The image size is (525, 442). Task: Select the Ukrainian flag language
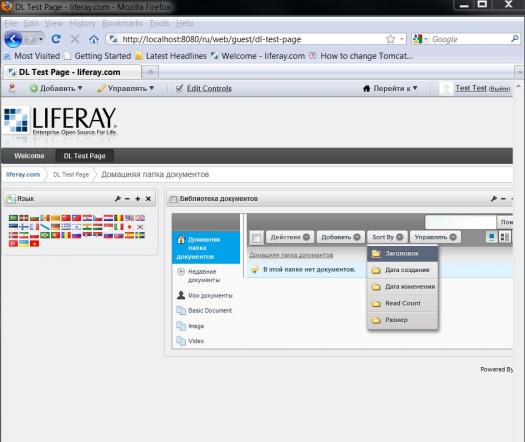click(24, 243)
